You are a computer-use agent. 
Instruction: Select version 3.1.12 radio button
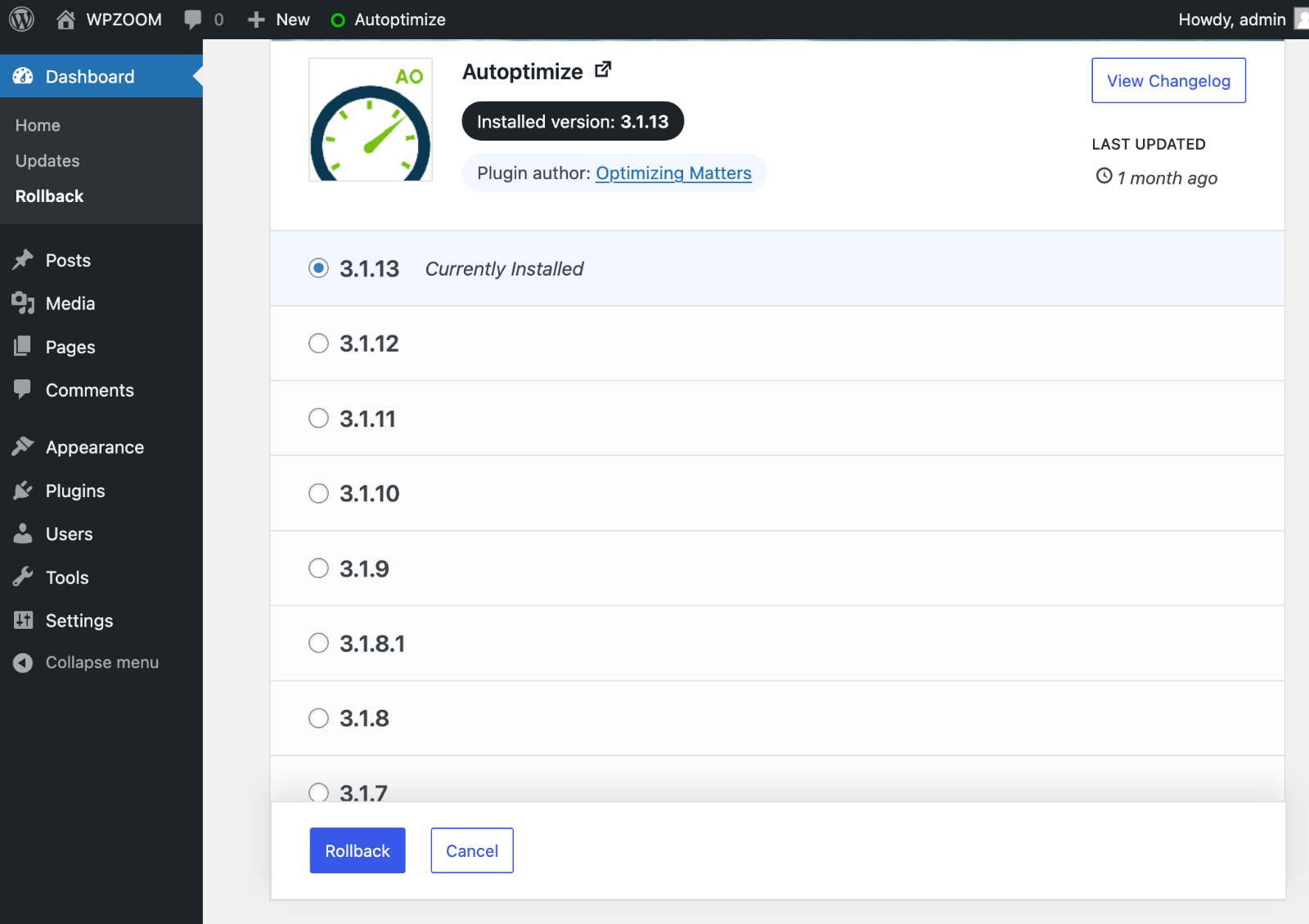[318, 343]
